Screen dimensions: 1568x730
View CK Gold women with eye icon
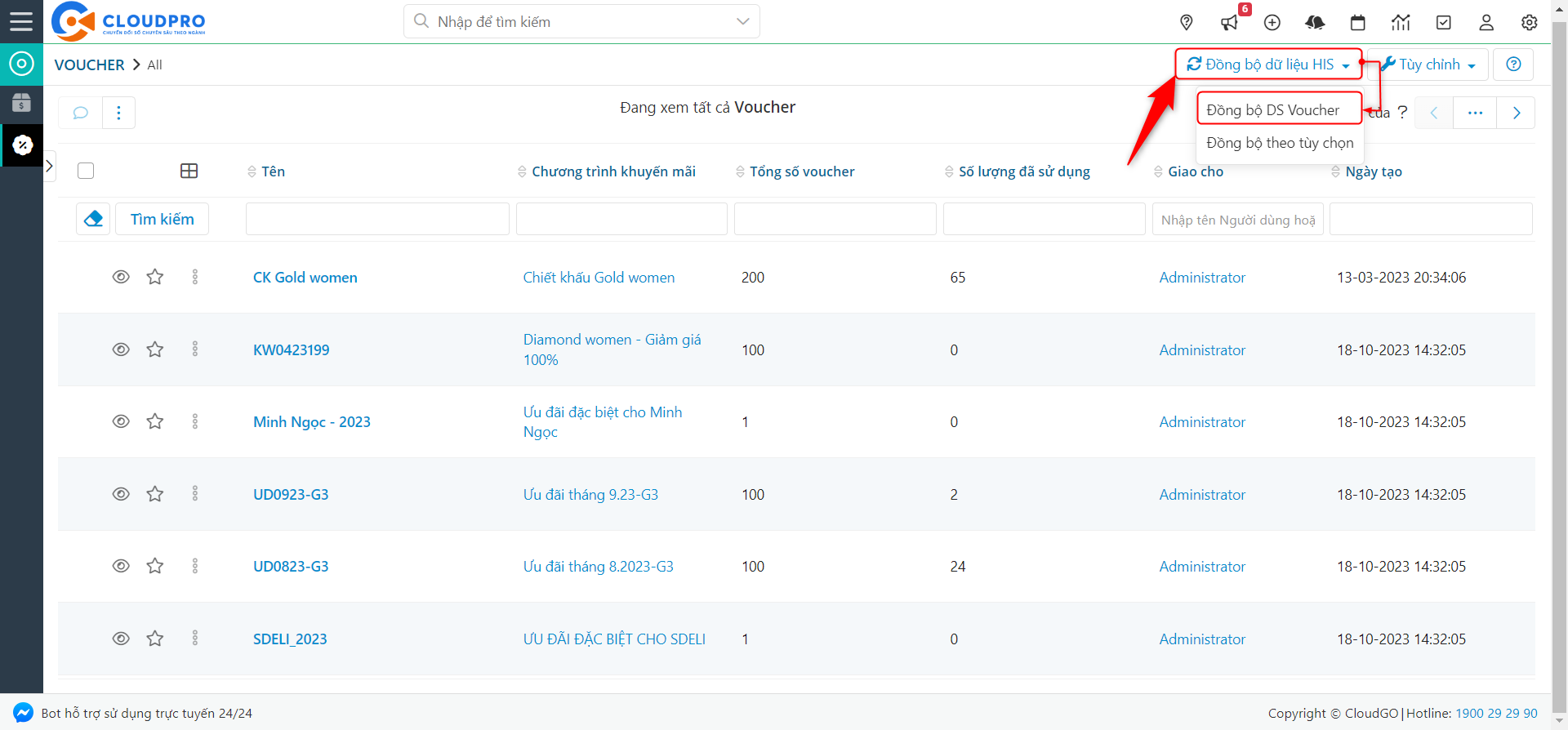121,277
